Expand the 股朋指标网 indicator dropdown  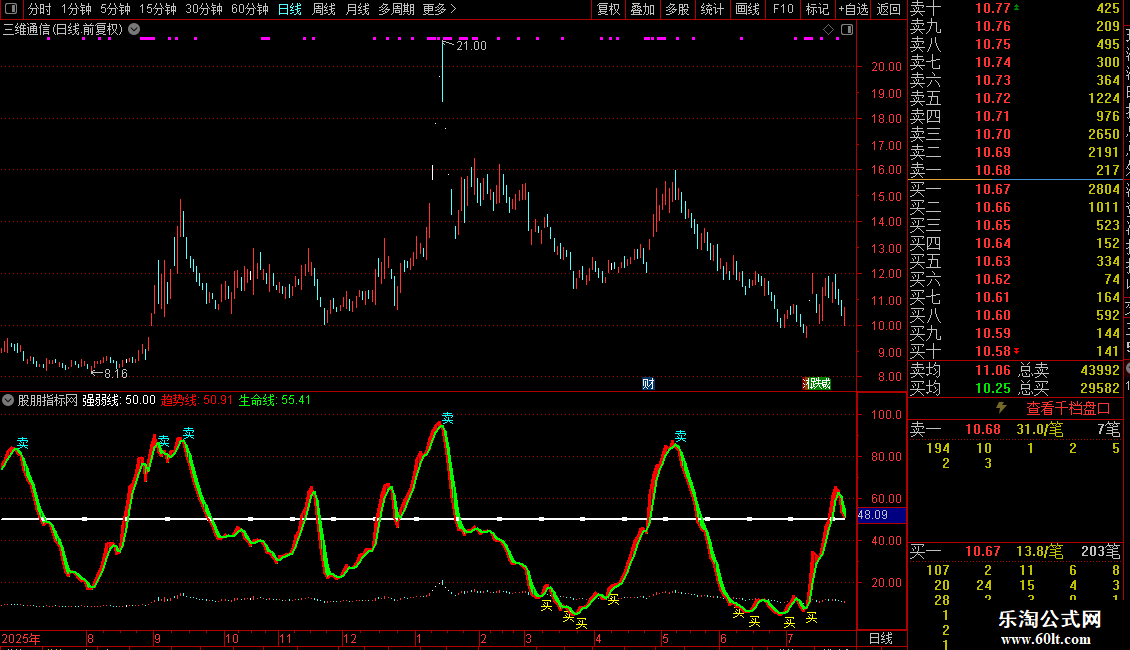click(x=8, y=400)
